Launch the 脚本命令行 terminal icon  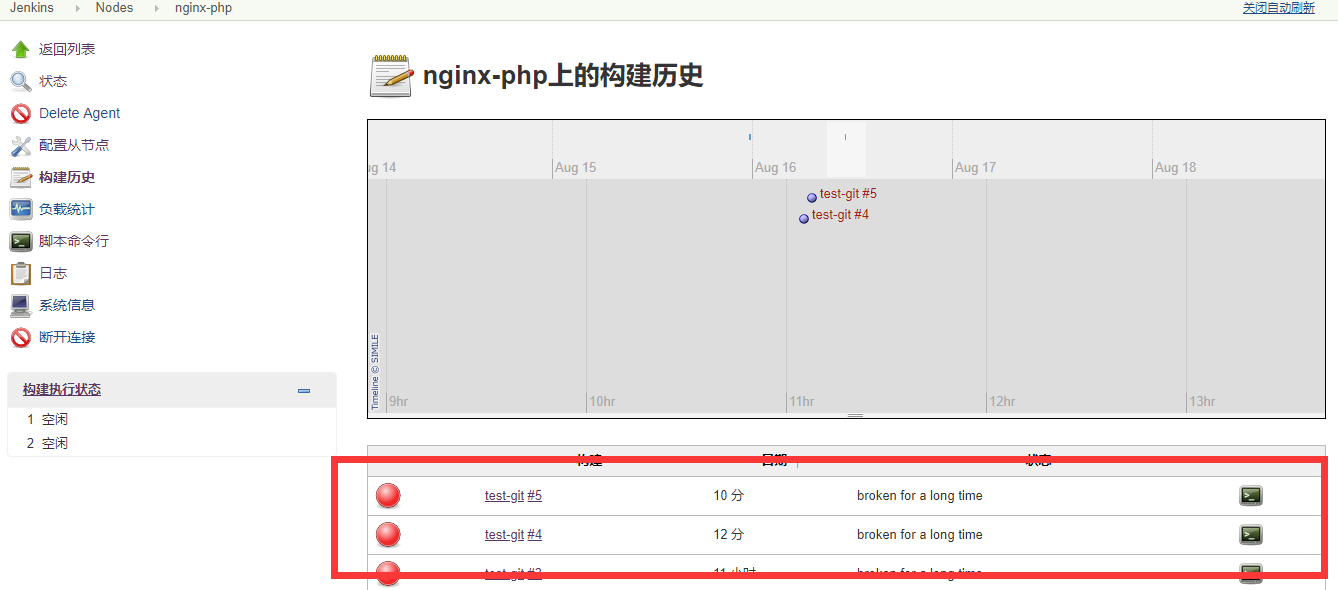click(21, 241)
